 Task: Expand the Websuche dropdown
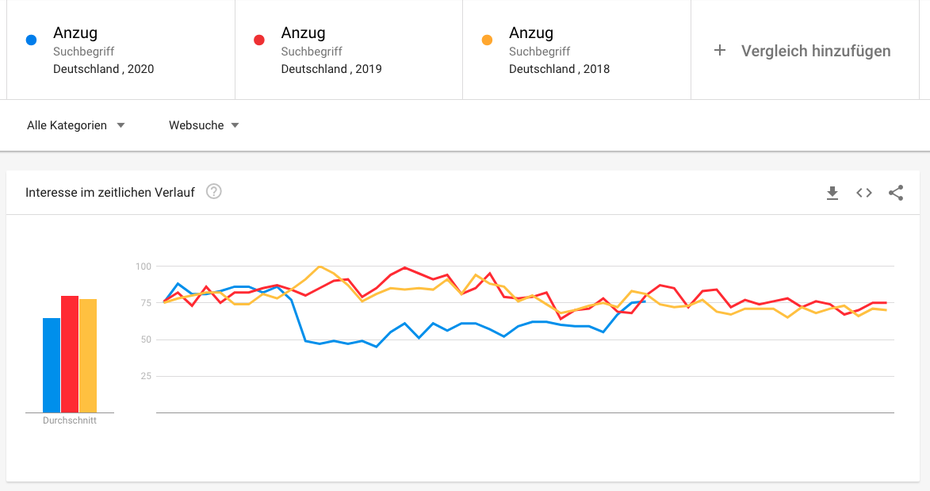point(203,125)
